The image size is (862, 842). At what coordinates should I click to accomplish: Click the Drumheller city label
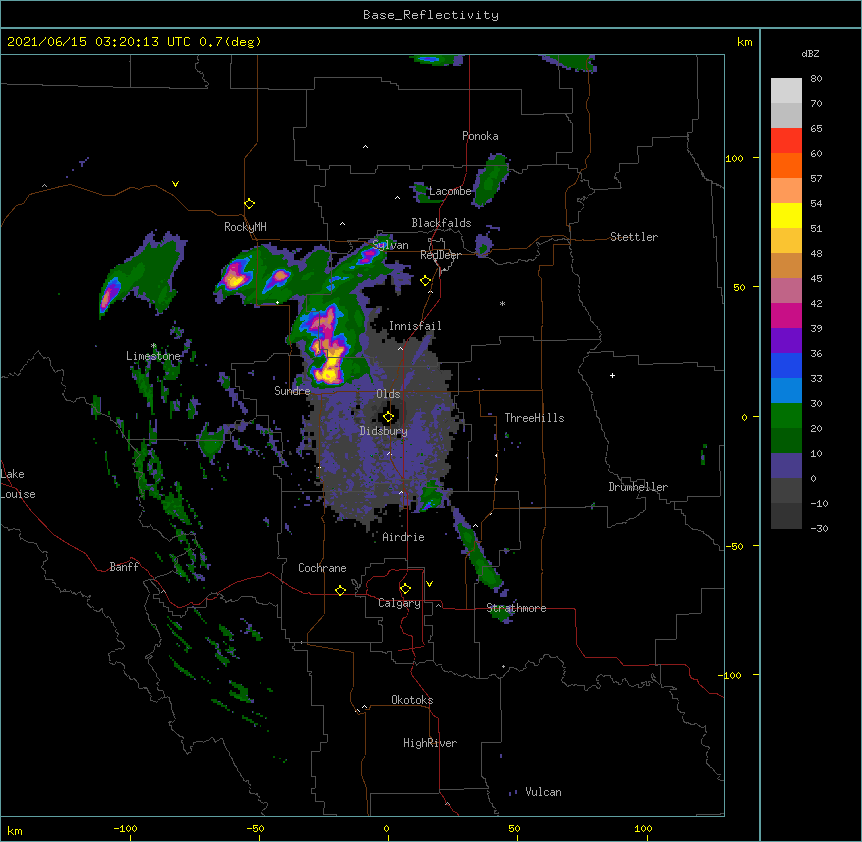click(x=638, y=487)
